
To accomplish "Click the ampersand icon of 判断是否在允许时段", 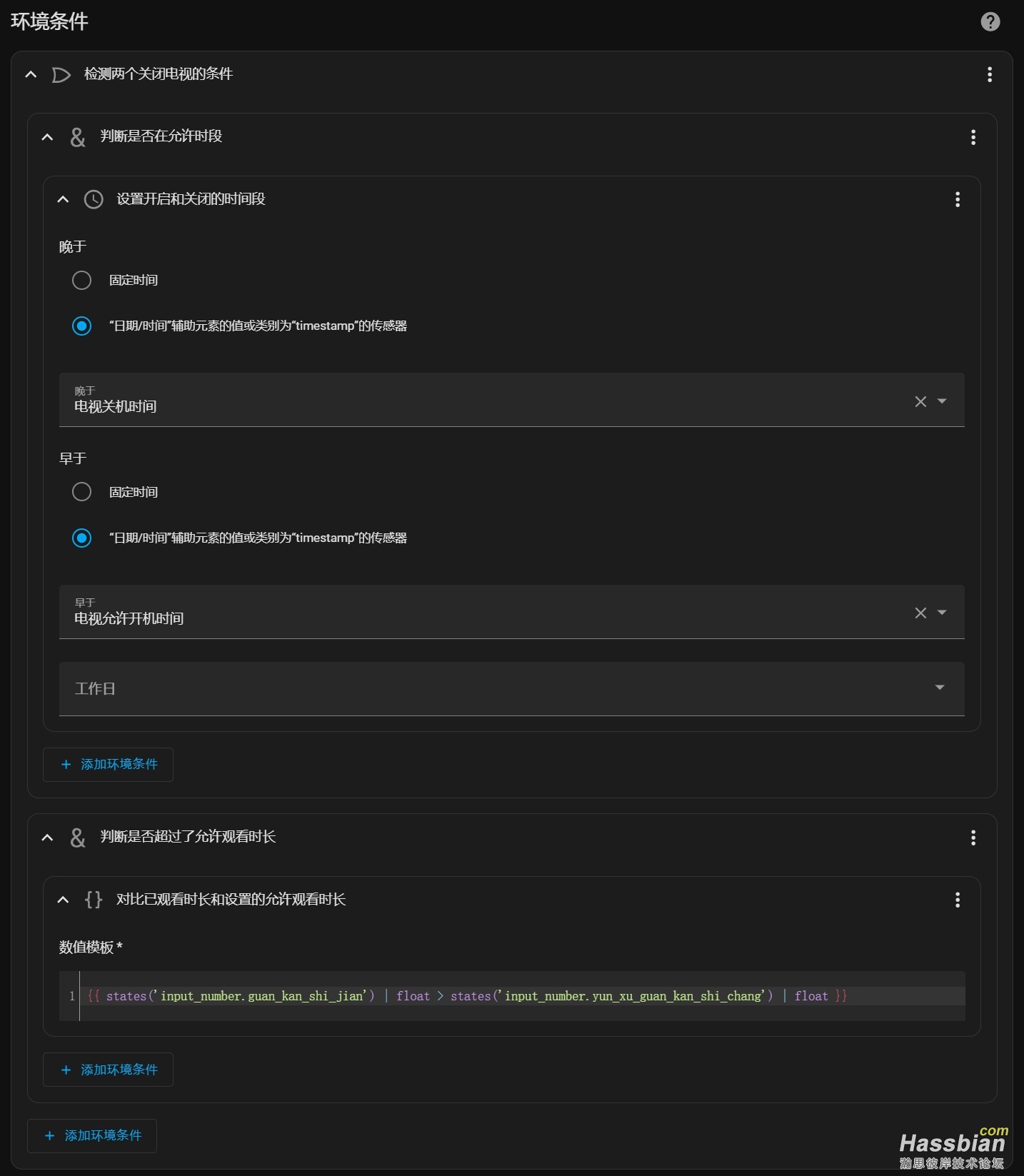I will tap(78, 137).
